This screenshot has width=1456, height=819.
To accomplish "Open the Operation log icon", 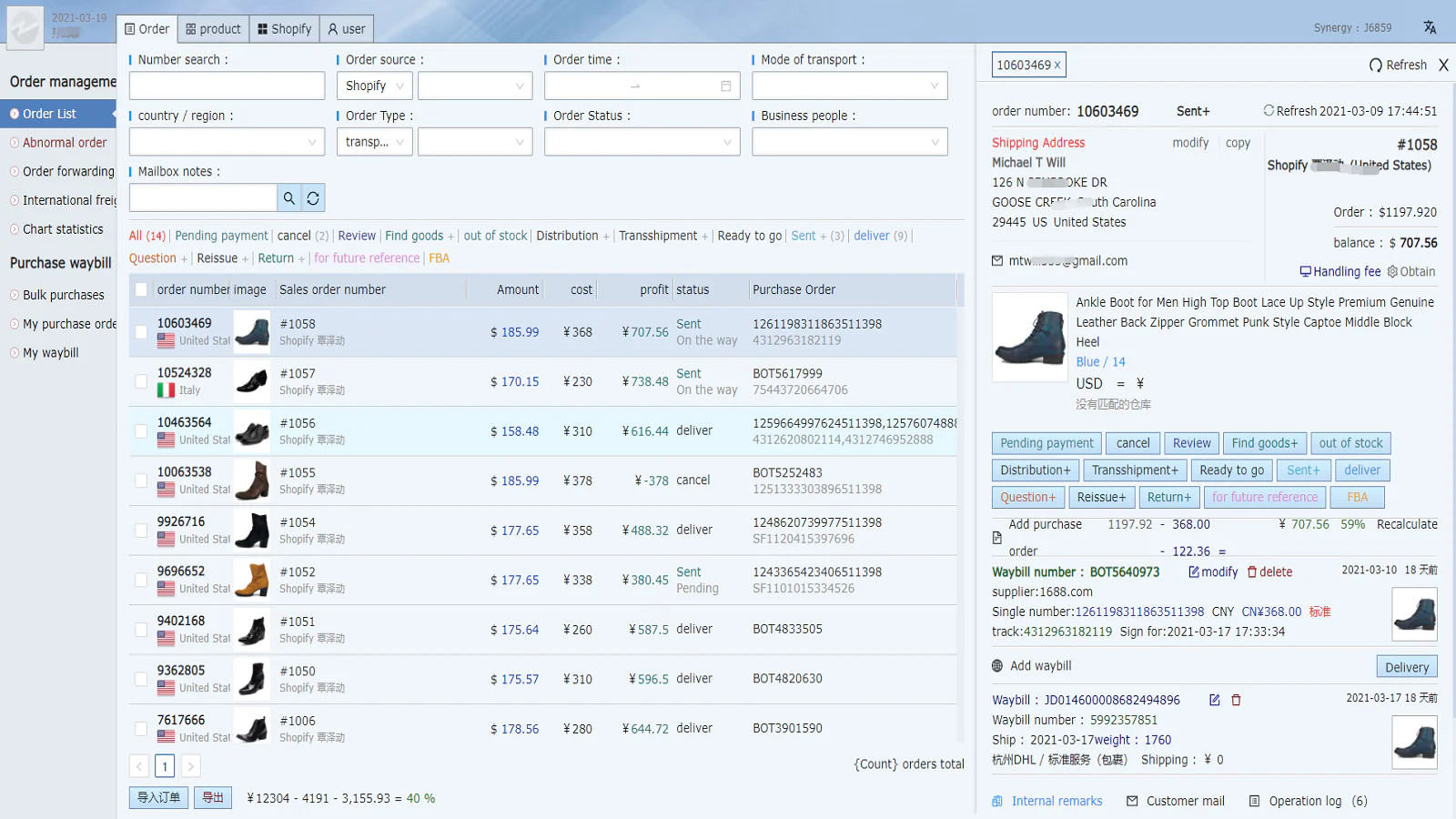I will pos(1254,801).
